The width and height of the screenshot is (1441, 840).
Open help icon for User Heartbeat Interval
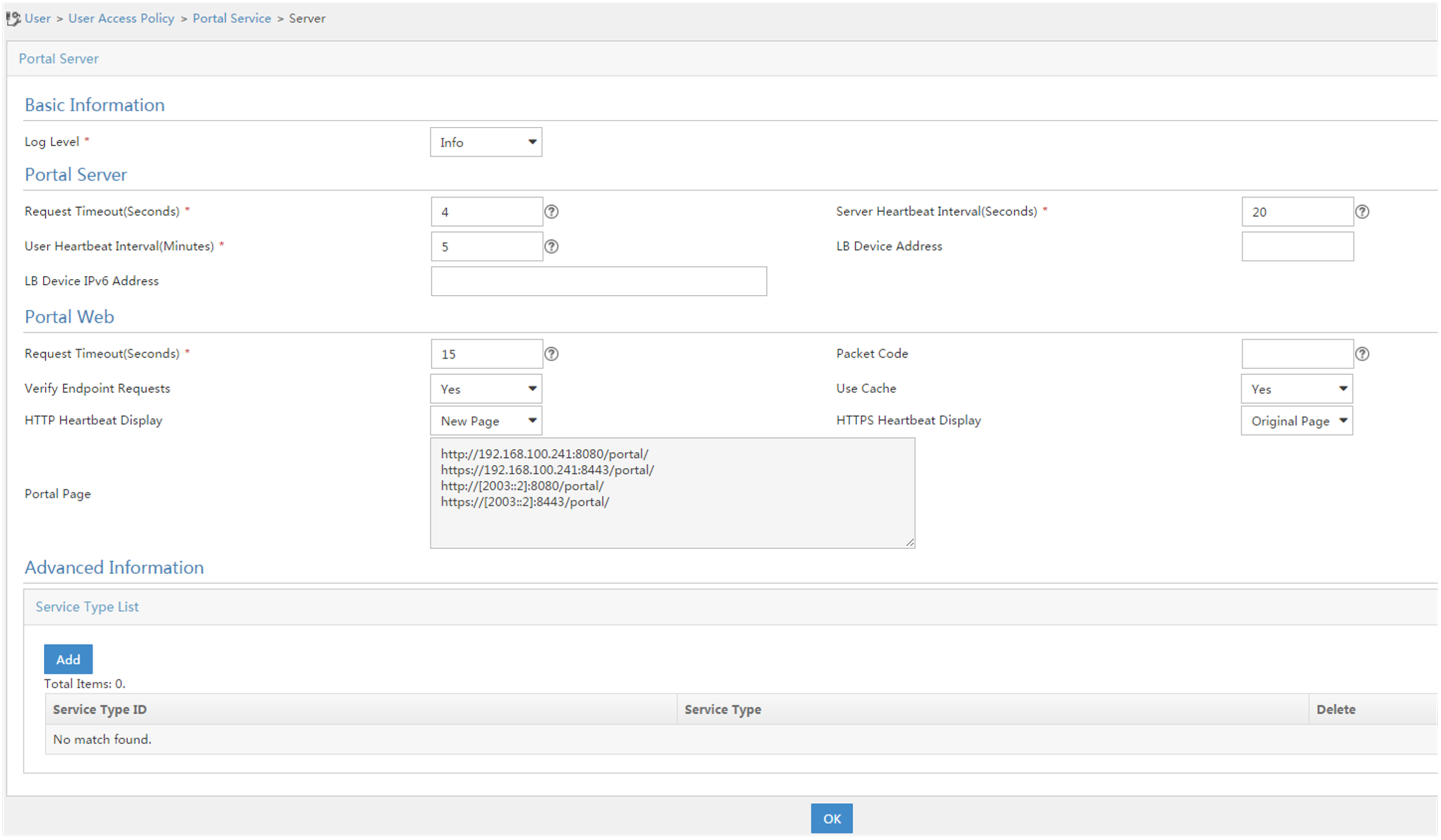pyautogui.click(x=551, y=247)
